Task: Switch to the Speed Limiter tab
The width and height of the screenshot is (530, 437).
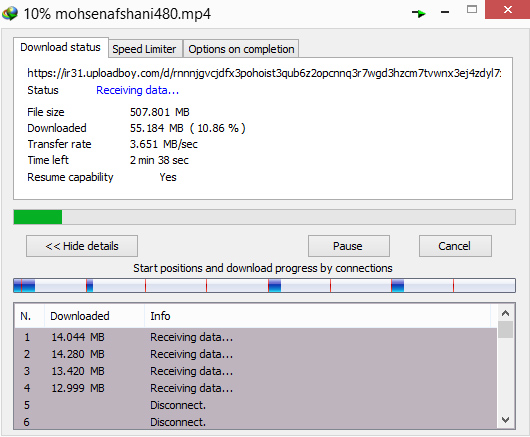Action: [x=145, y=49]
